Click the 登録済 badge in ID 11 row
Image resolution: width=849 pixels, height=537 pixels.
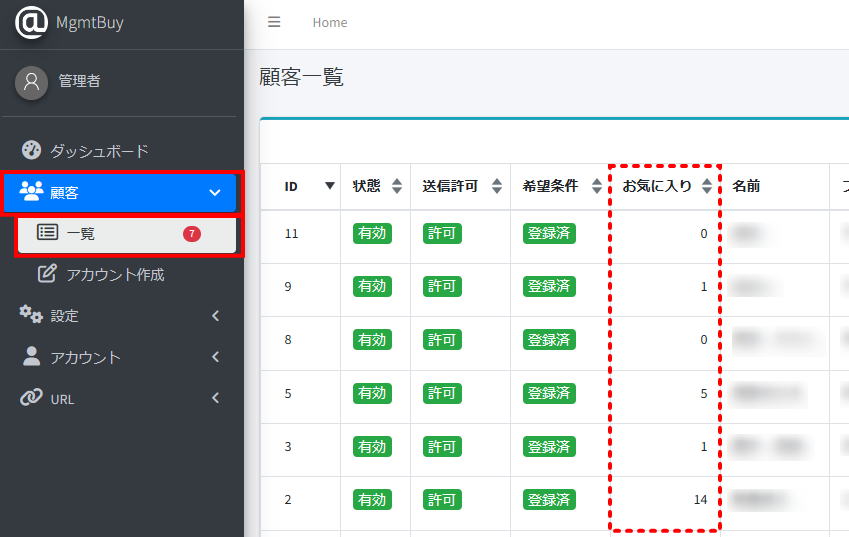point(549,233)
